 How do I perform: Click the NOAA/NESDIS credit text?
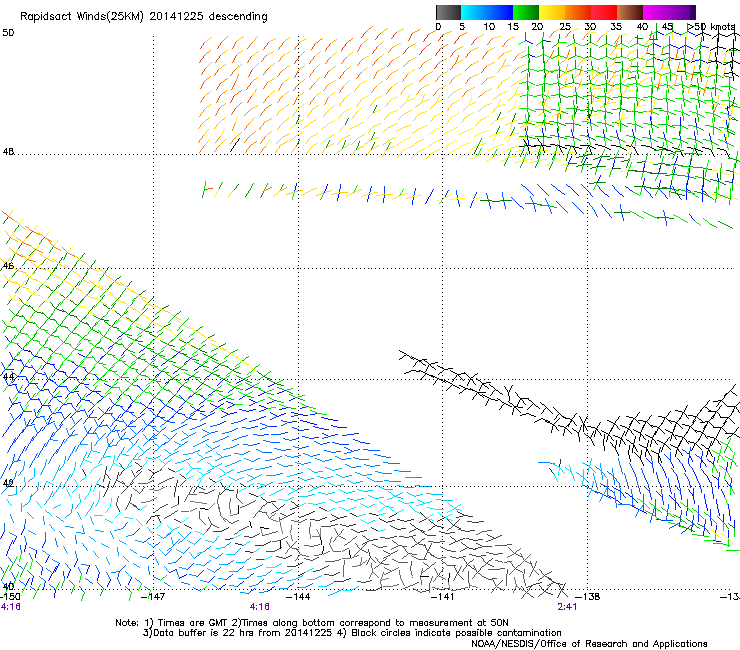point(589,644)
